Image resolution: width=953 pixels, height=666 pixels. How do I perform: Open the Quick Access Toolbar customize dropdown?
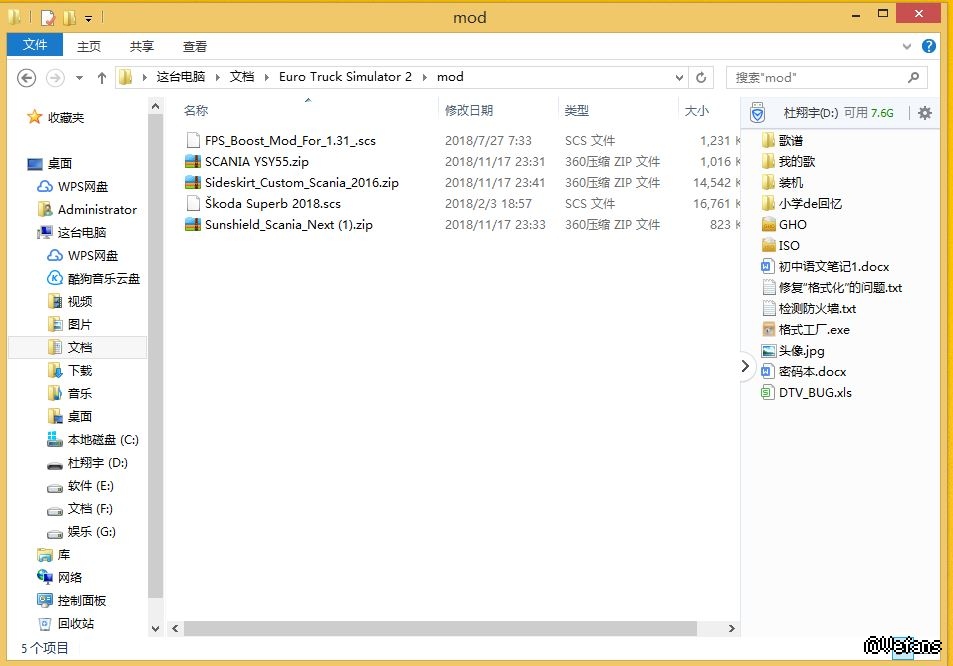point(89,18)
